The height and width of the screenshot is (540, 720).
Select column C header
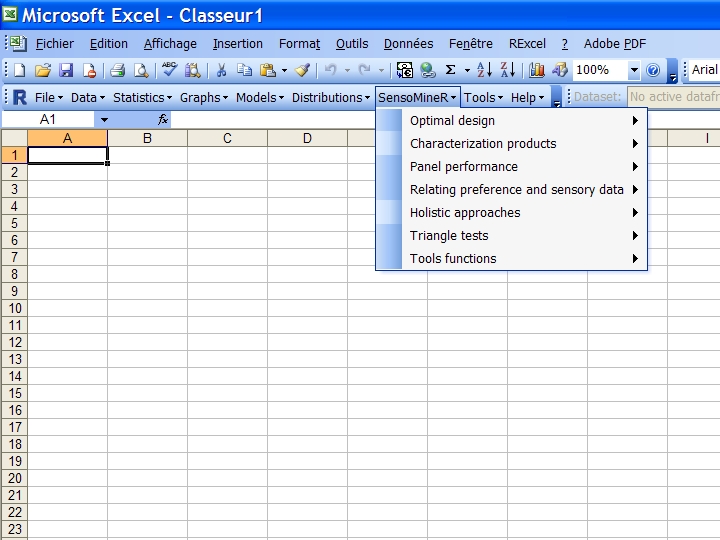click(227, 138)
